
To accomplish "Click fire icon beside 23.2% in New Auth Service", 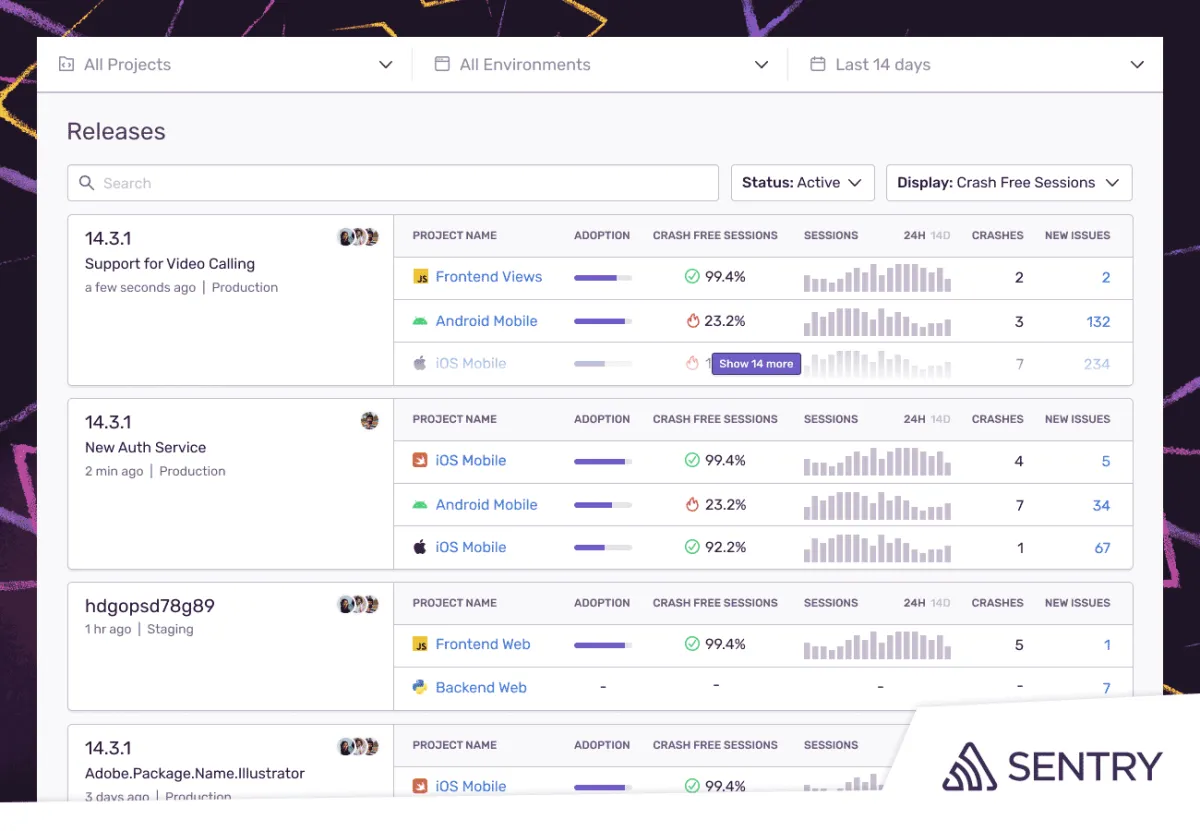I will pos(692,505).
